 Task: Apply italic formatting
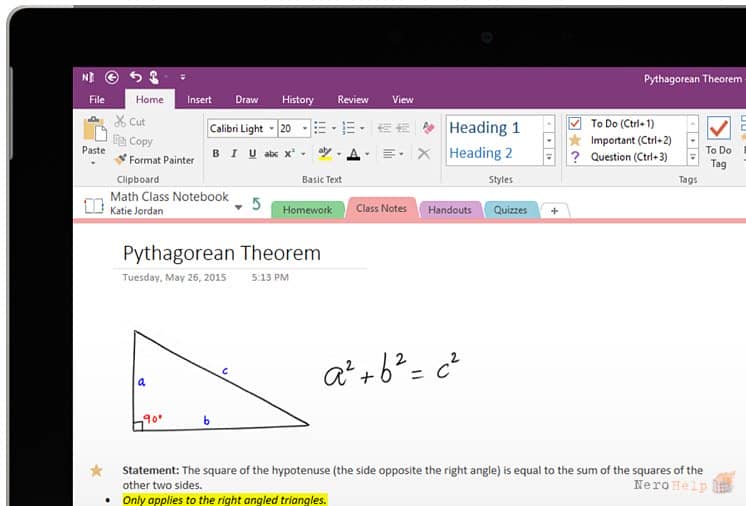tap(234, 154)
